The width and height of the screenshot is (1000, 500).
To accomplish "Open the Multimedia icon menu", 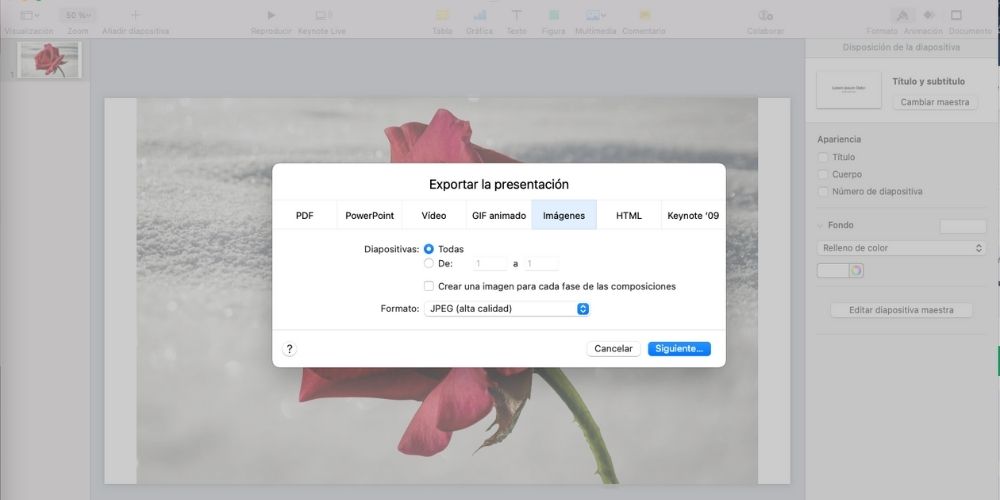I will (x=596, y=15).
